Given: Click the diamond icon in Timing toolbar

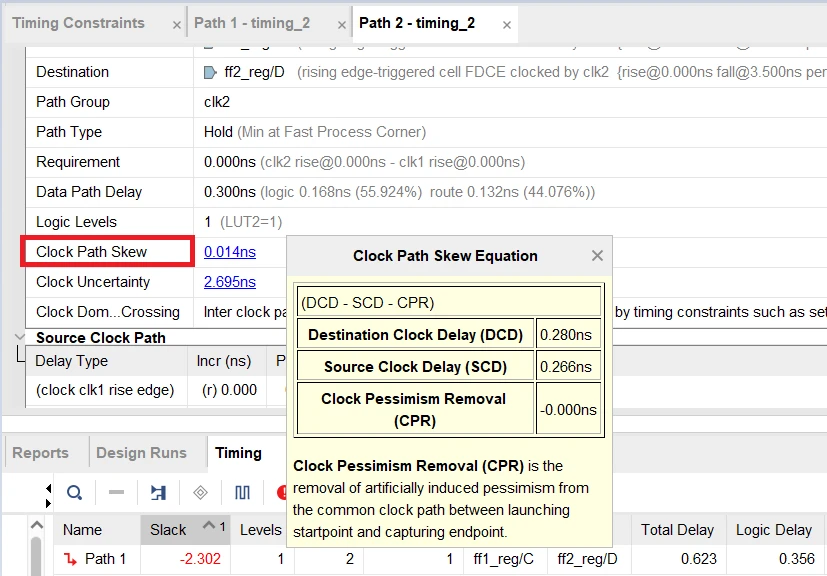Looking at the screenshot, I should click(x=200, y=493).
